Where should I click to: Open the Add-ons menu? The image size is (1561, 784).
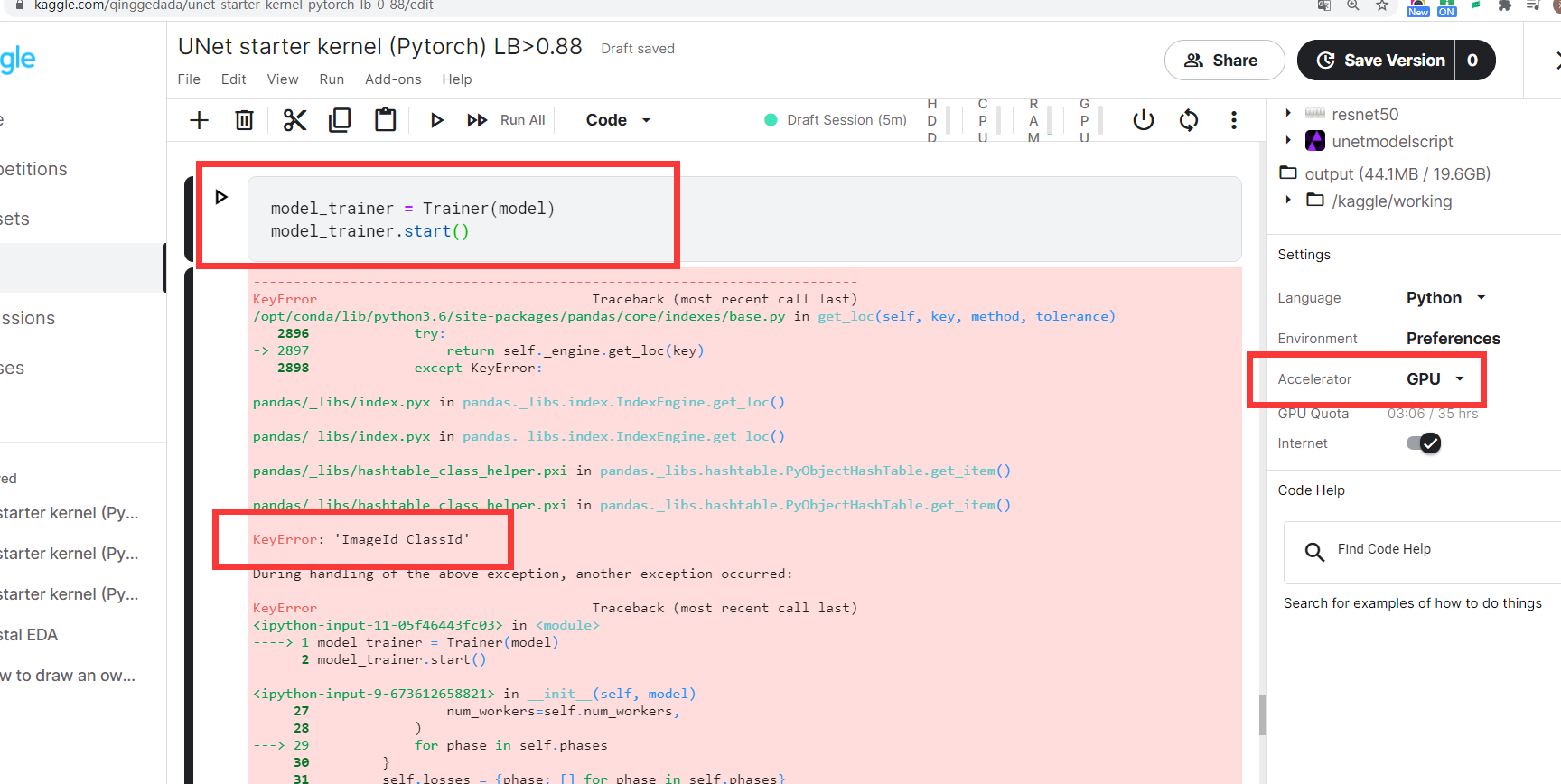393,79
